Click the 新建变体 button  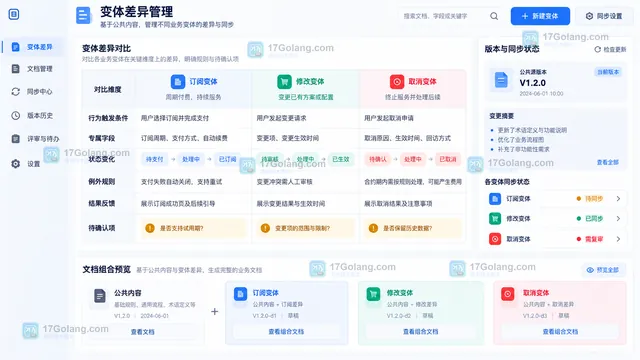coord(540,16)
